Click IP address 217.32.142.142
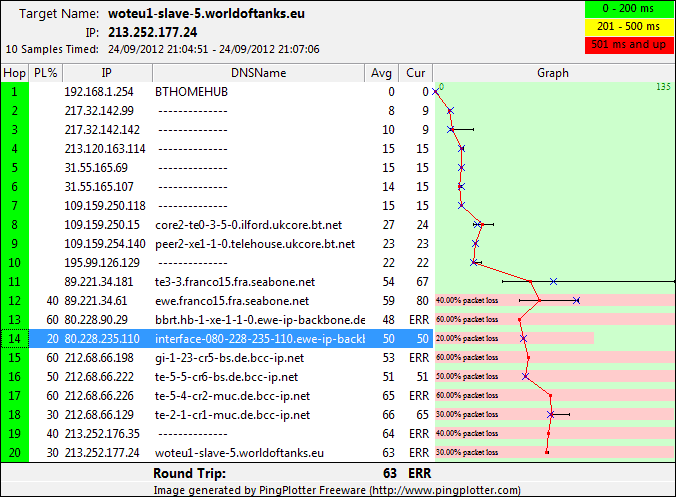This screenshot has height=497, width=676. (102, 130)
